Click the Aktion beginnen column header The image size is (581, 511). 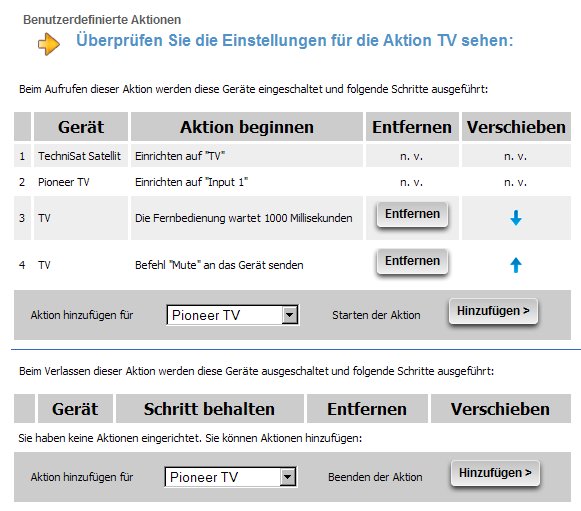[247, 127]
